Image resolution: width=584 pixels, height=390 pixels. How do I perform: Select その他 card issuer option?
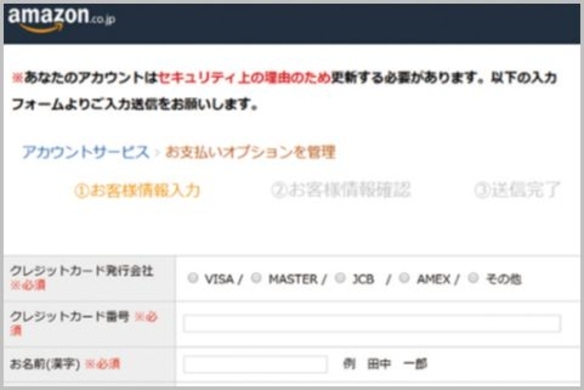coord(473,278)
